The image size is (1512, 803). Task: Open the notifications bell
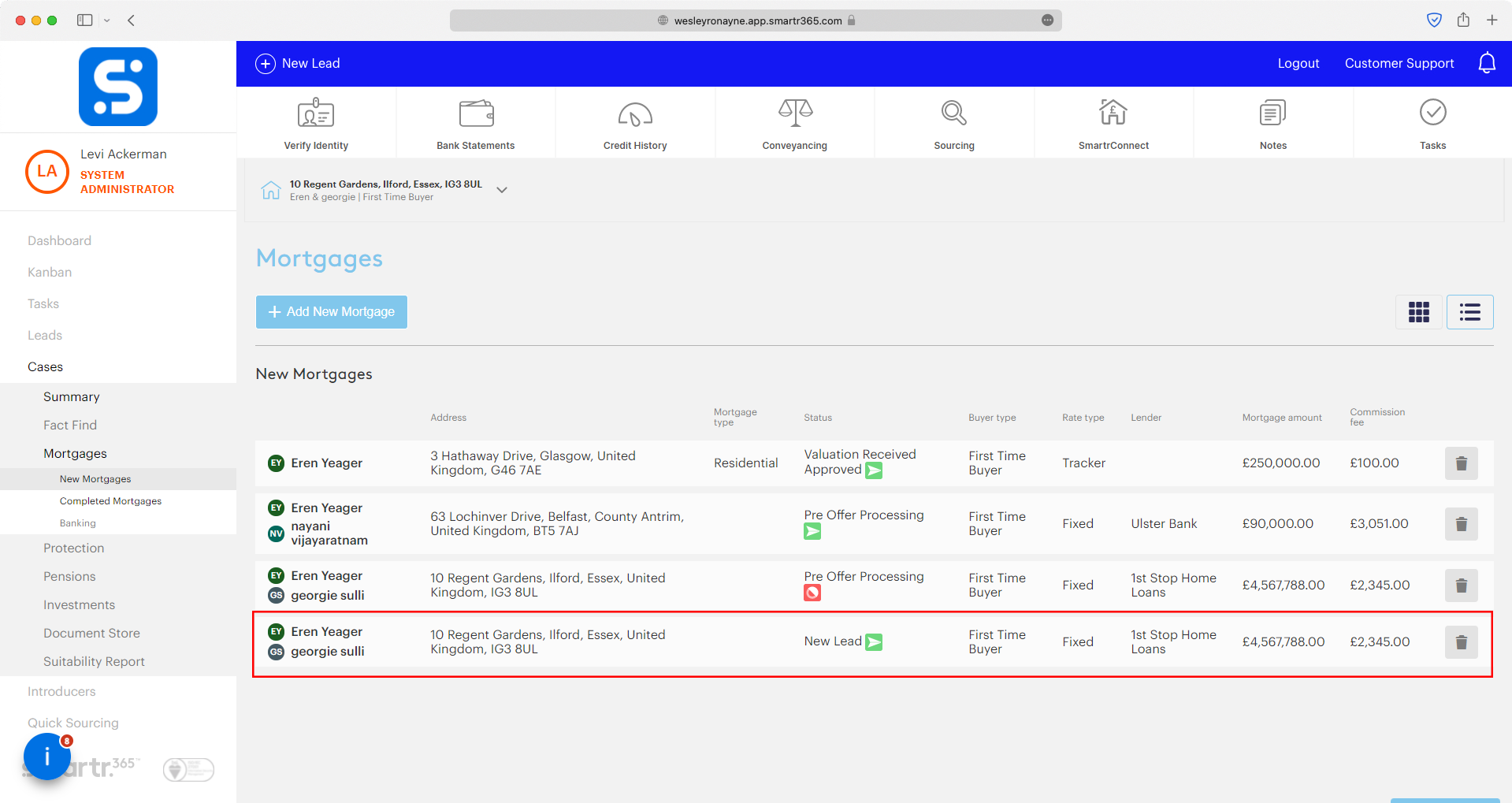click(1487, 63)
